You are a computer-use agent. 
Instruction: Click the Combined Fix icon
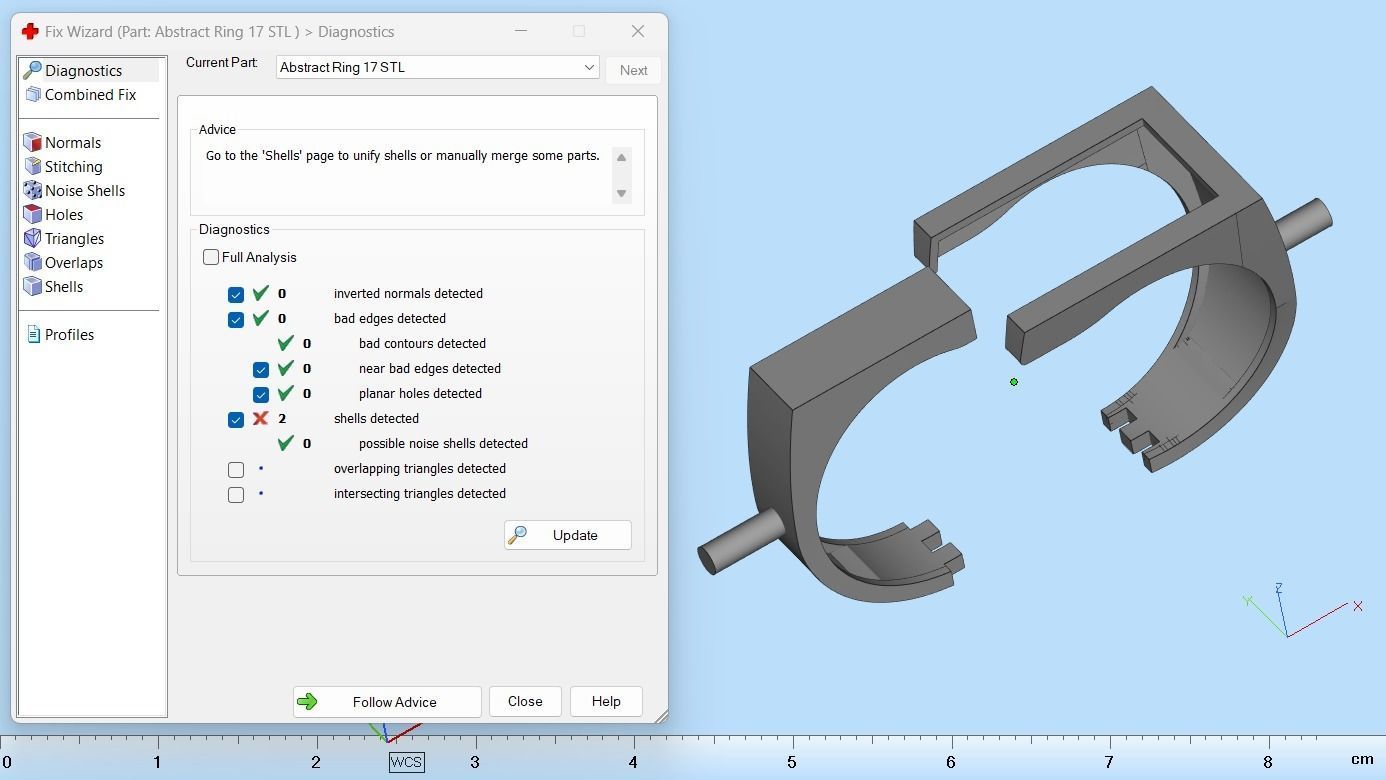(32, 94)
